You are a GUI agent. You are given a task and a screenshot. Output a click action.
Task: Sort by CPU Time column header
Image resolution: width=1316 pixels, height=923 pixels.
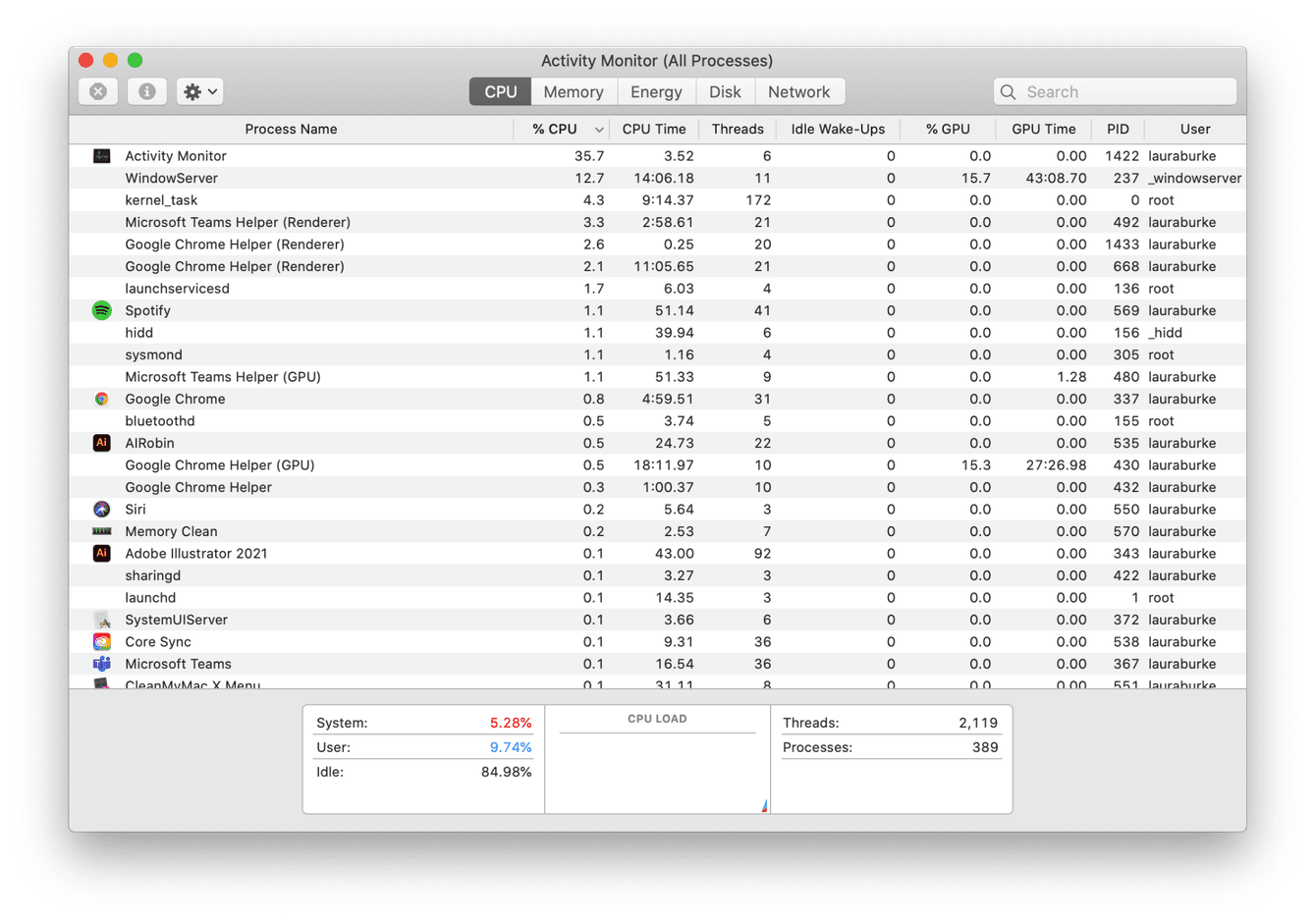click(654, 130)
